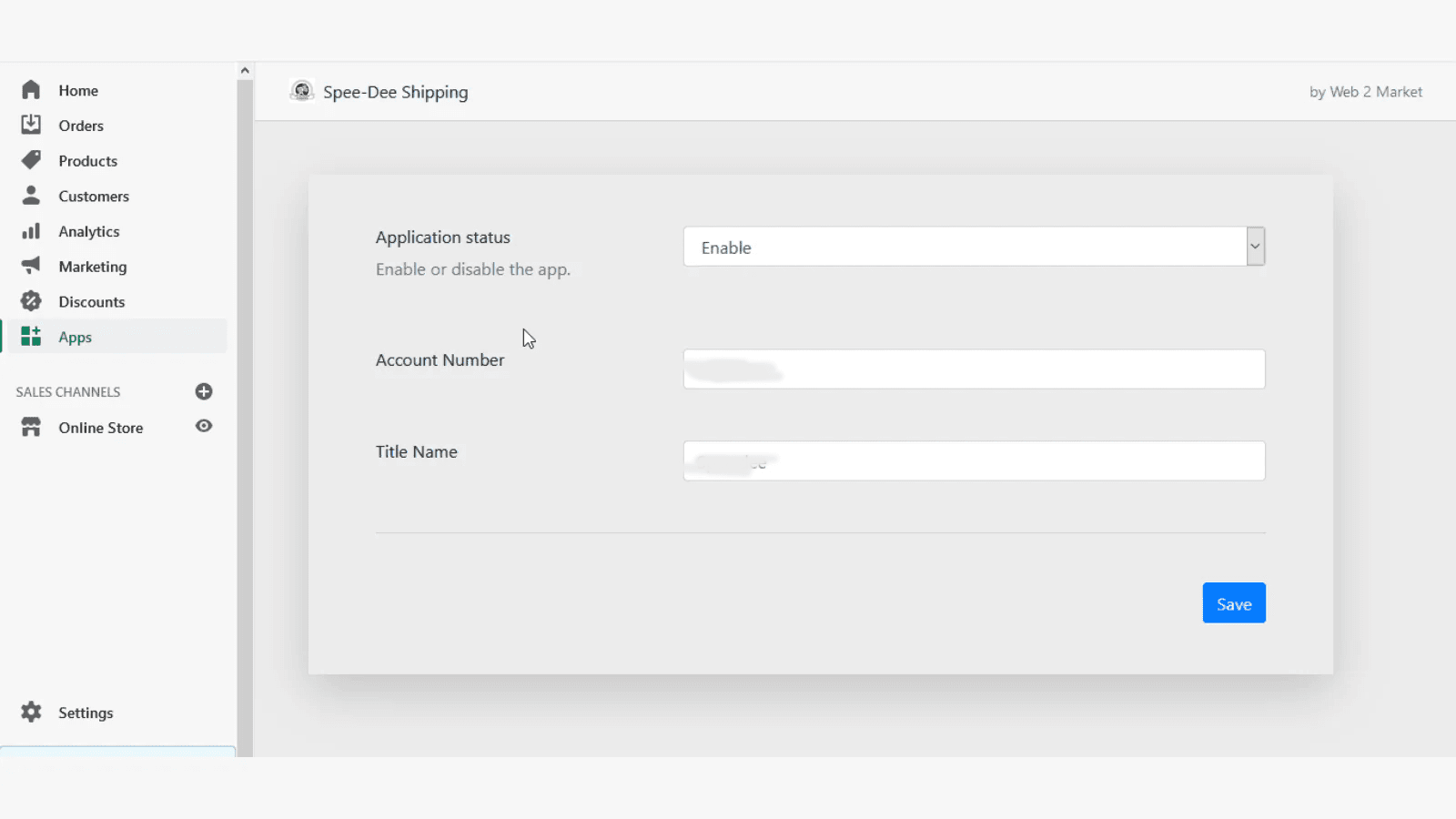This screenshot has width=1456, height=819.
Task: Click the Settings gear icon
Action: point(31,713)
